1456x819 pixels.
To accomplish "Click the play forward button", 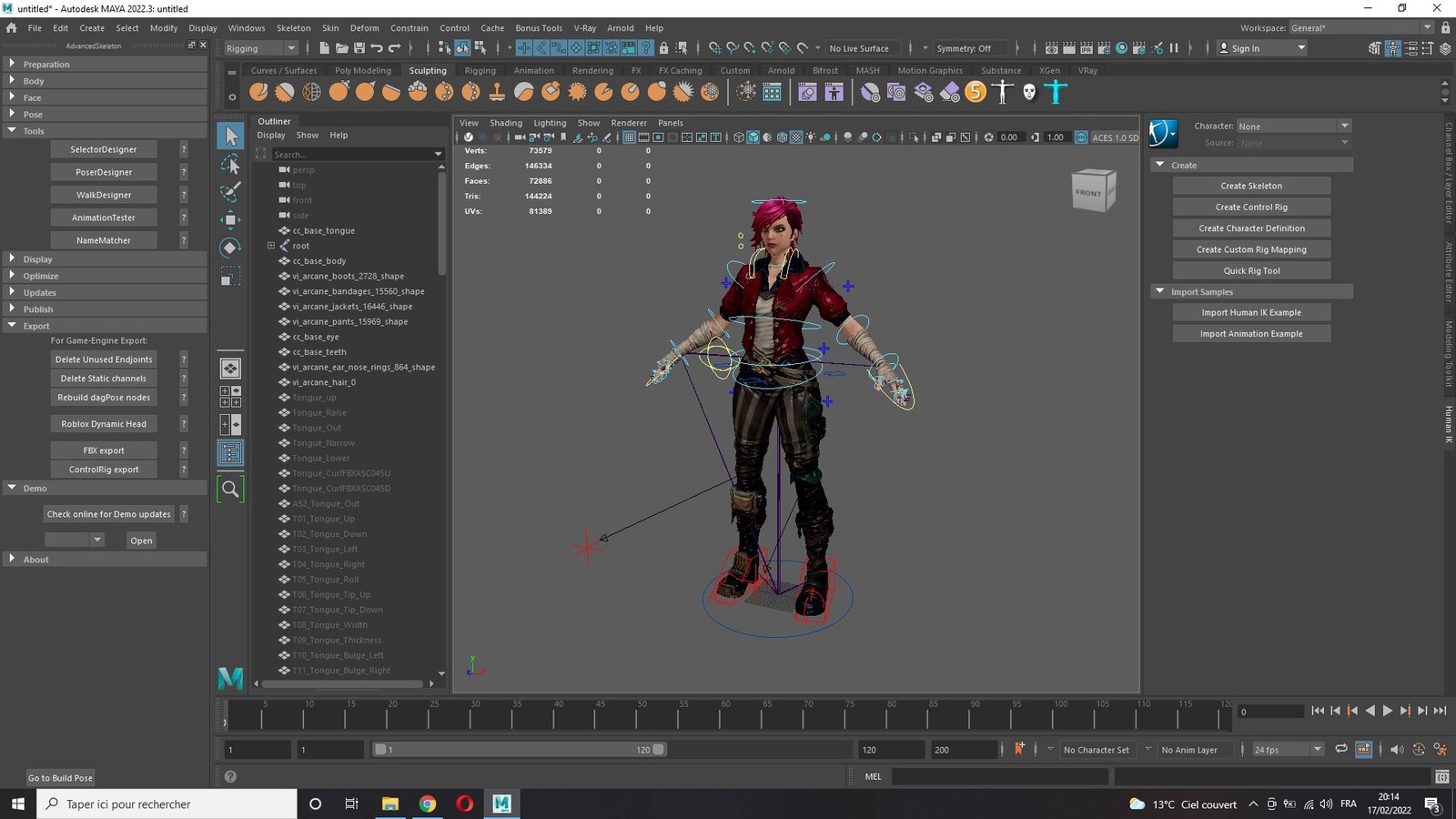I will pyautogui.click(x=1387, y=711).
